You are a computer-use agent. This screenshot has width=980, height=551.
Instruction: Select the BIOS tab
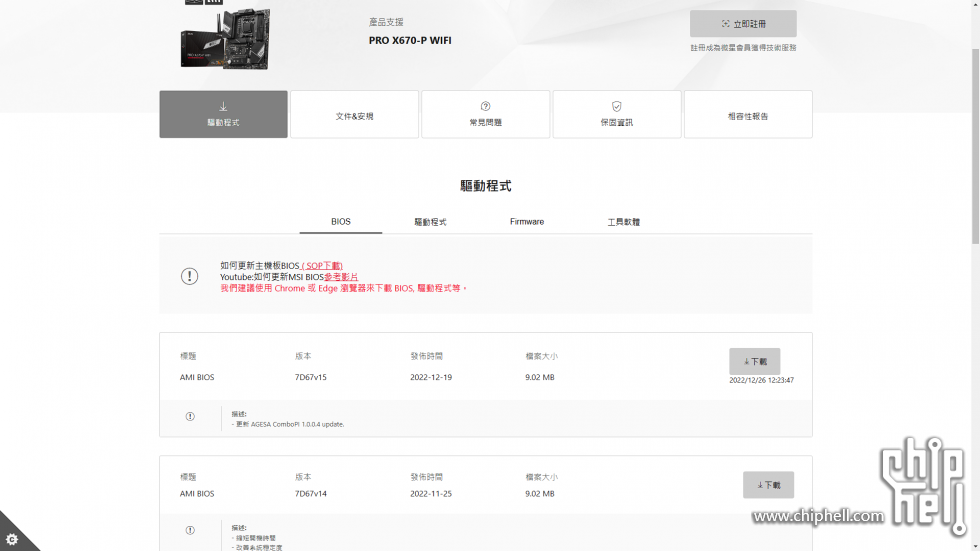coord(341,222)
